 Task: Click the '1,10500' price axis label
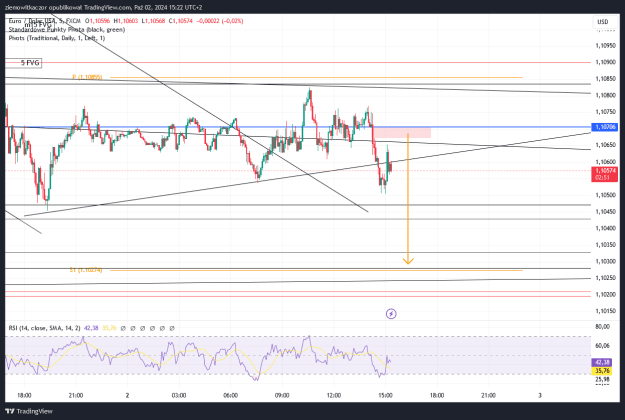coord(605,195)
